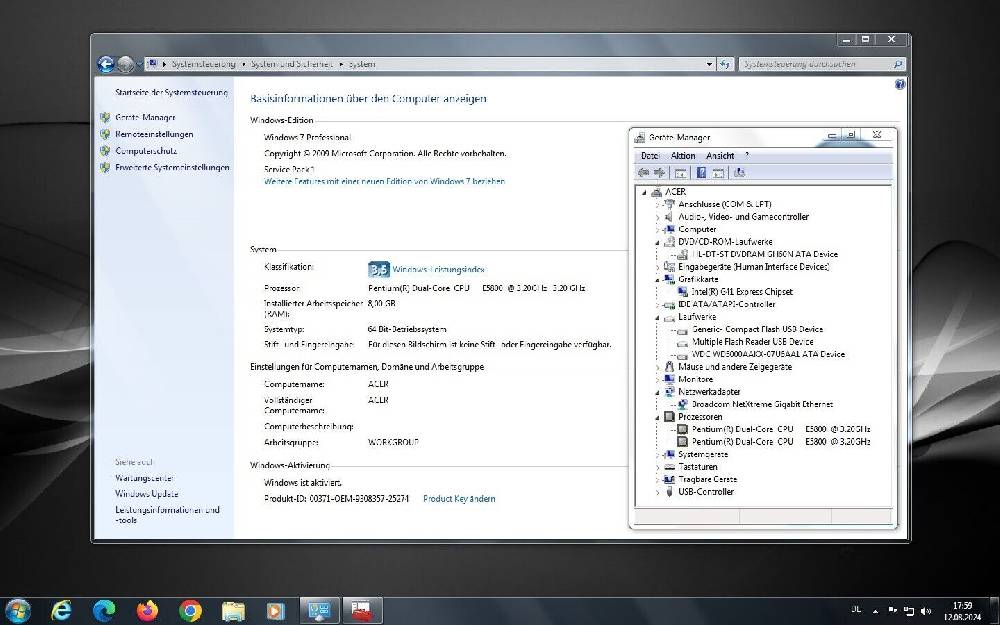Expand the Computer category arrow
Screen dimensions: 1000x625
(x=658, y=230)
